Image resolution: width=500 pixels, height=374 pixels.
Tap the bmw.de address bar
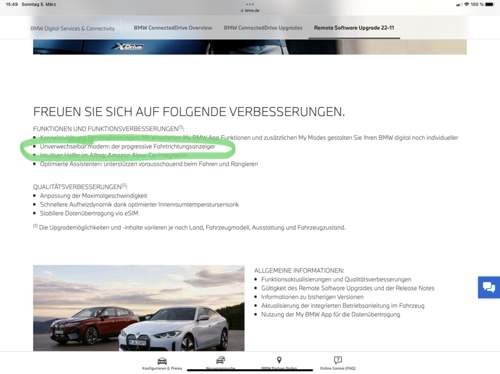250,11
